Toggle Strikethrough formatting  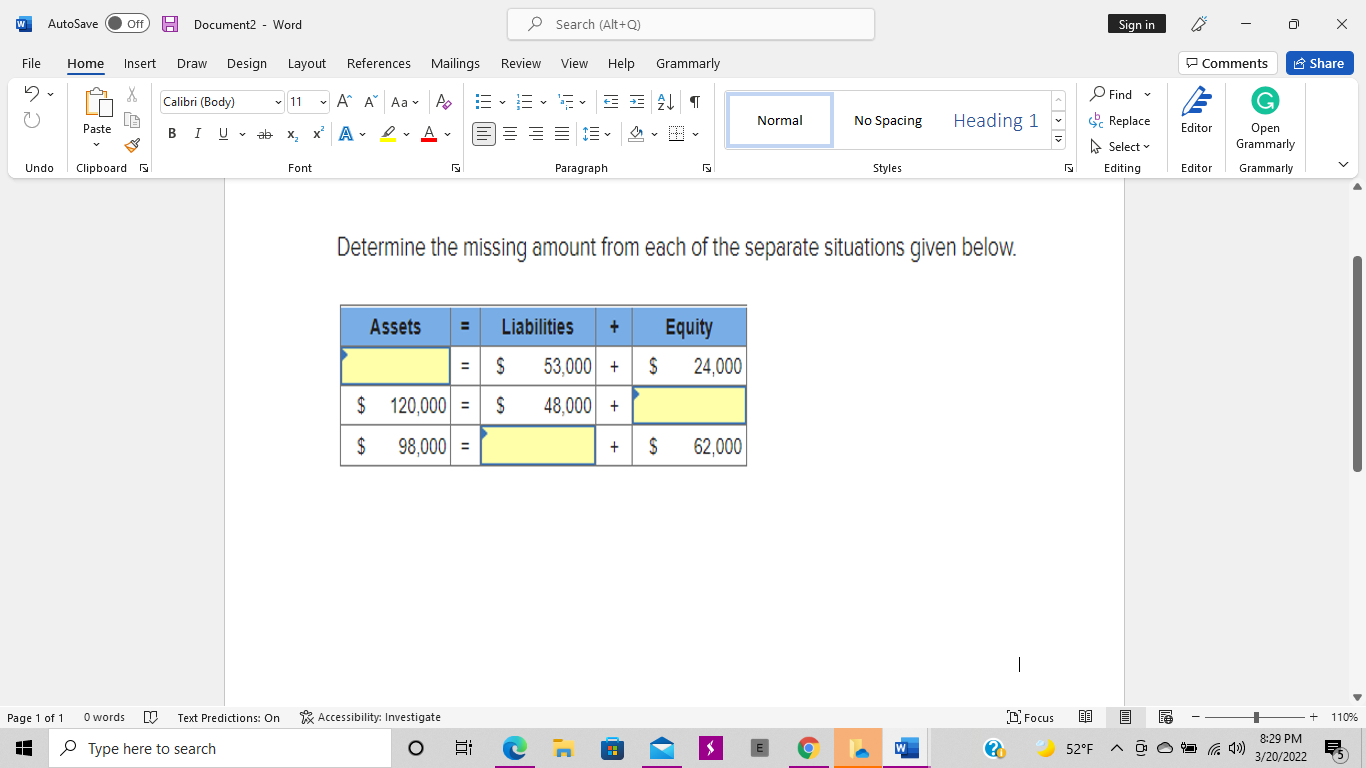point(265,134)
